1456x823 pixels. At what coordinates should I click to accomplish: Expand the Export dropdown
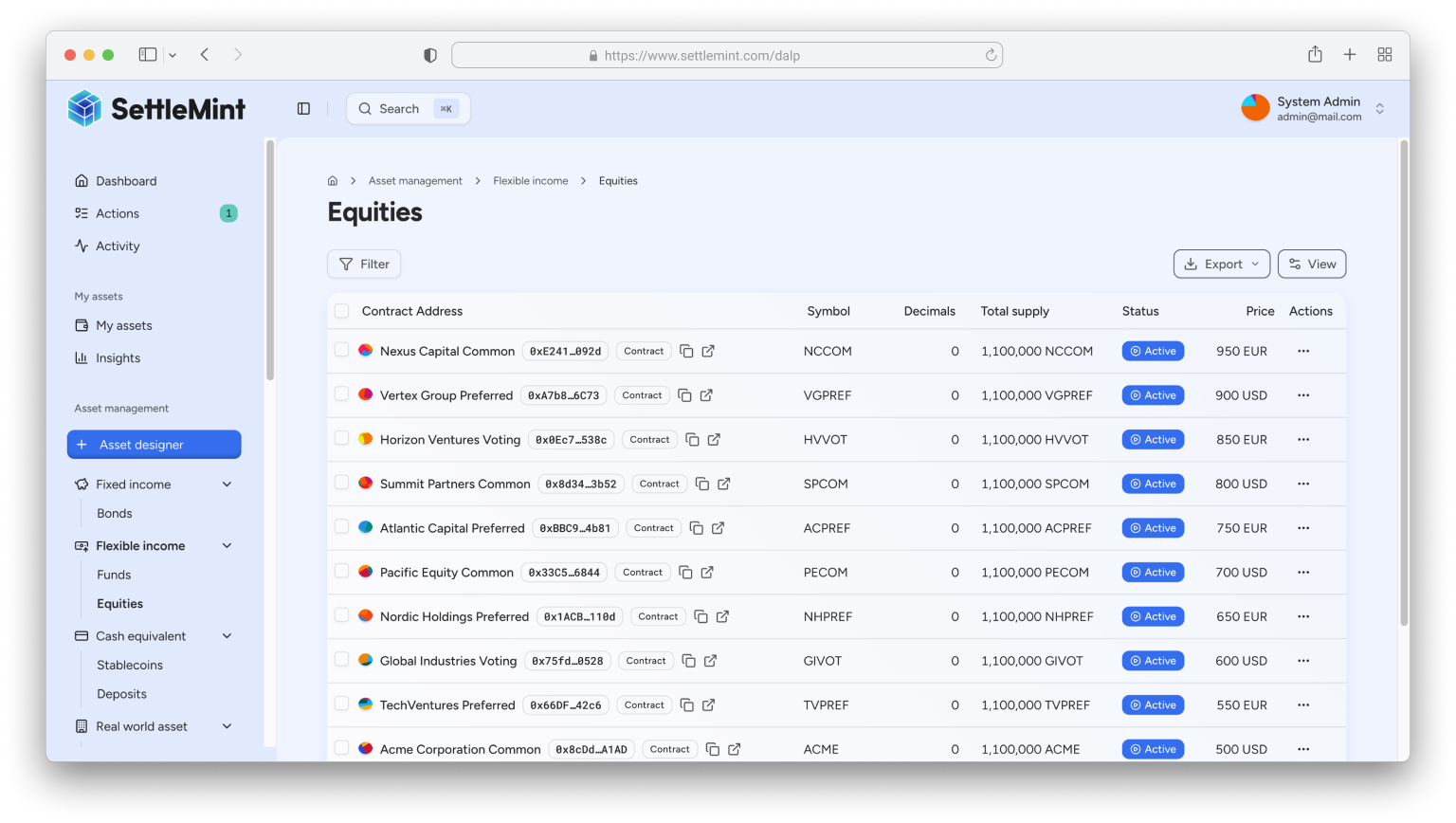(x=1222, y=264)
